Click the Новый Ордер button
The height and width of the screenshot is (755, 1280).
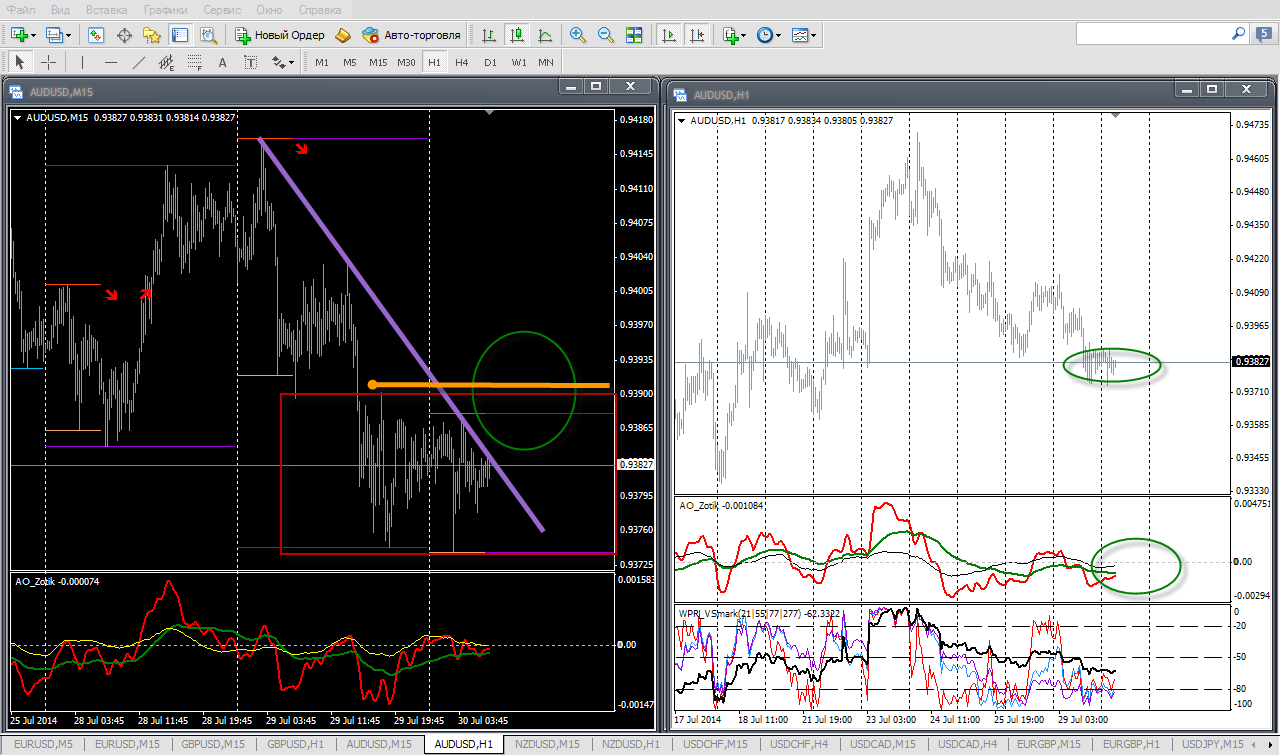tap(280, 35)
